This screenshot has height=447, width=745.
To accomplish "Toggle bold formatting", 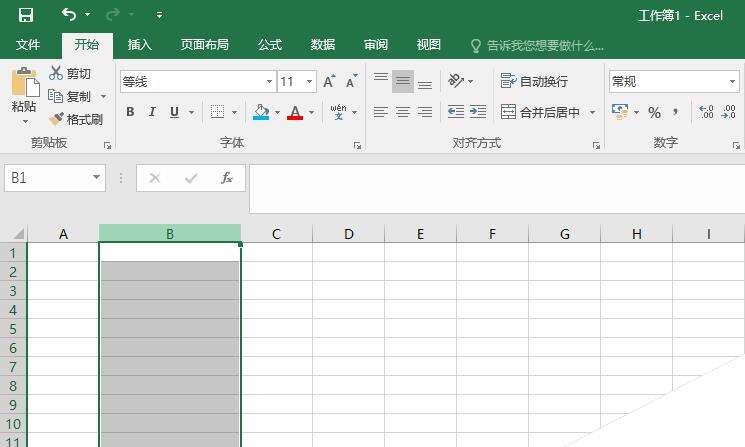I will click(130, 112).
